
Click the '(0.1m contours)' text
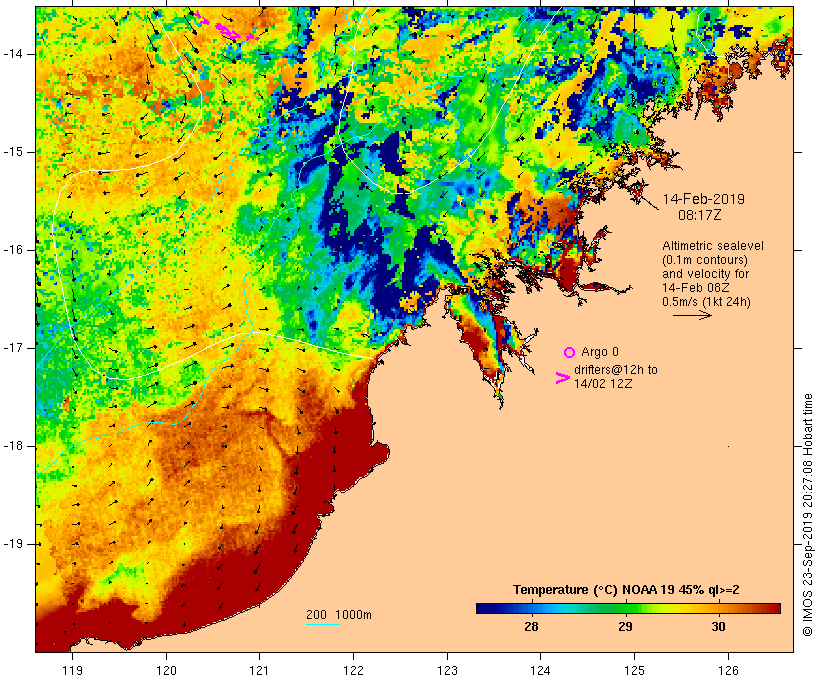pyautogui.click(x=705, y=260)
